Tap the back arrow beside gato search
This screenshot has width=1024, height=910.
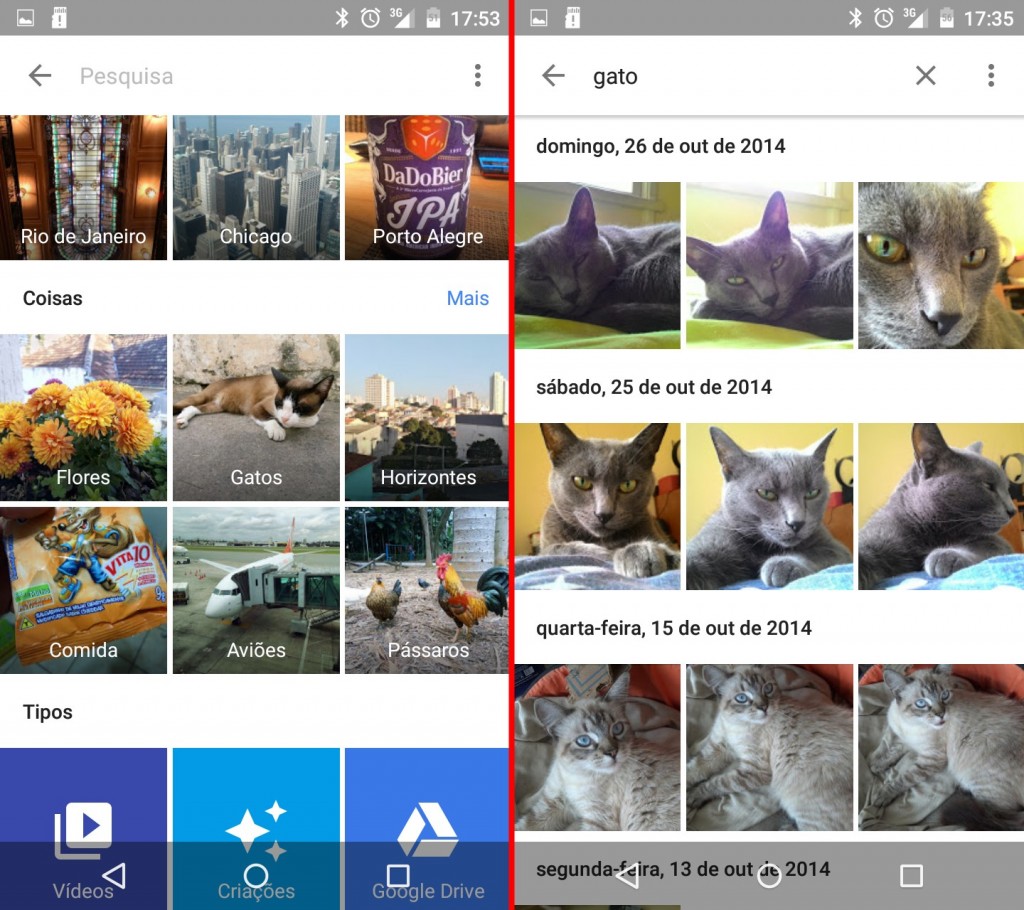pos(553,76)
